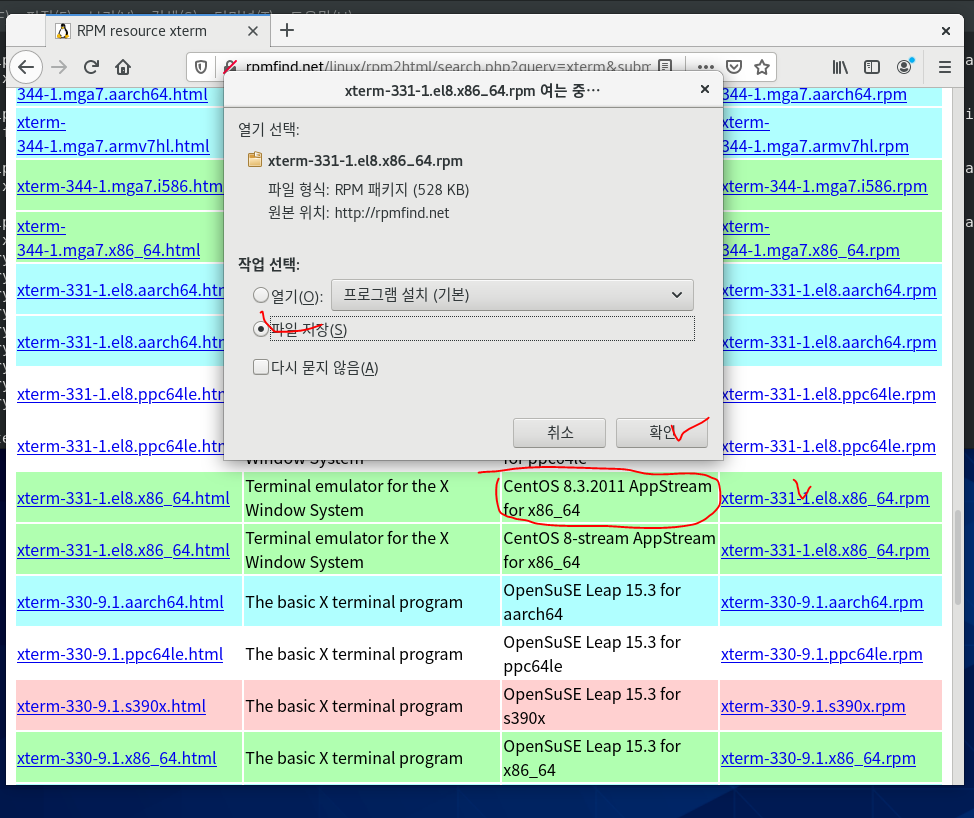Viewport: 974px width, 818px height.
Task: Click 'CentOS 8-stream AppStream for x86_64' cell
Action: coord(609,550)
